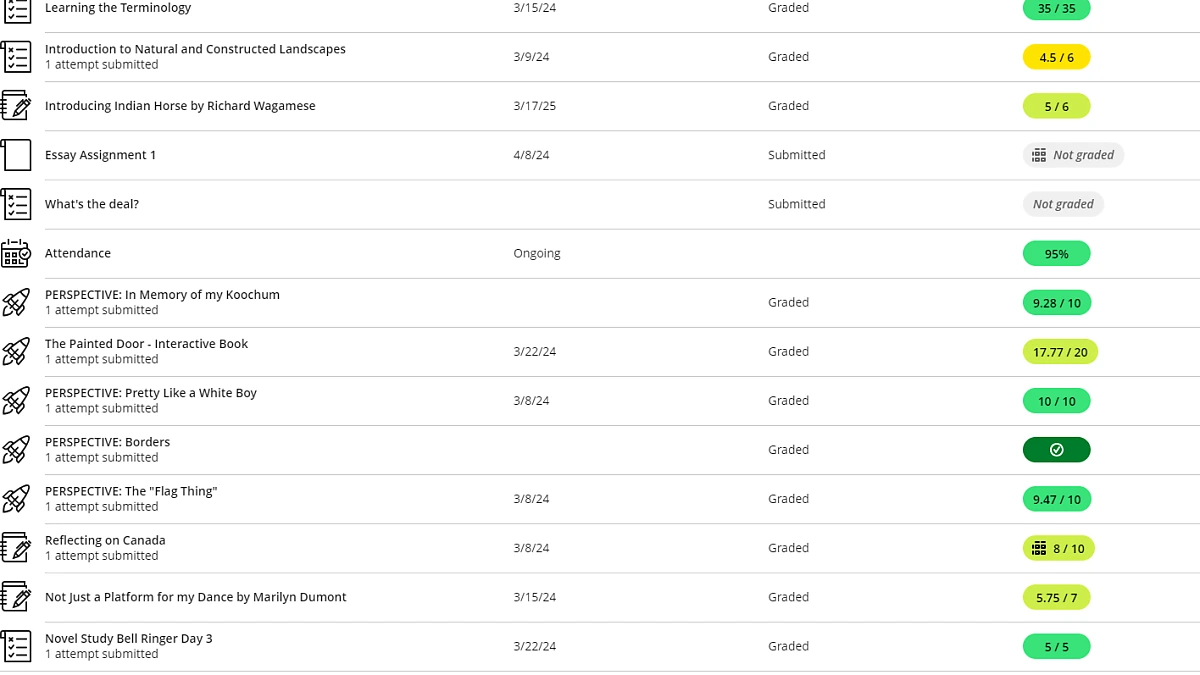
Task: Click the 95% Attendance grade badge
Action: coord(1056,254)
